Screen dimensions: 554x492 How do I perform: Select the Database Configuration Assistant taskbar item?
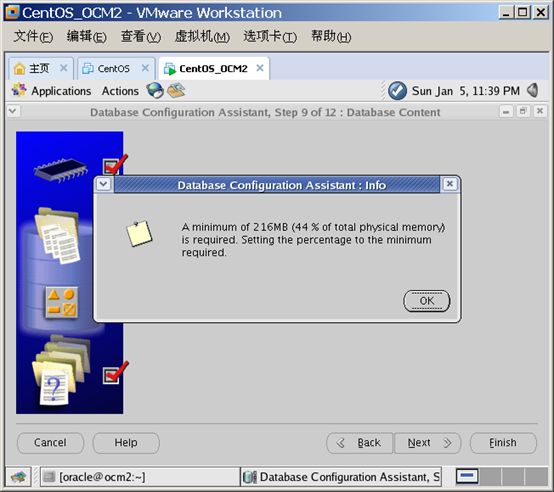click(341, 477)
